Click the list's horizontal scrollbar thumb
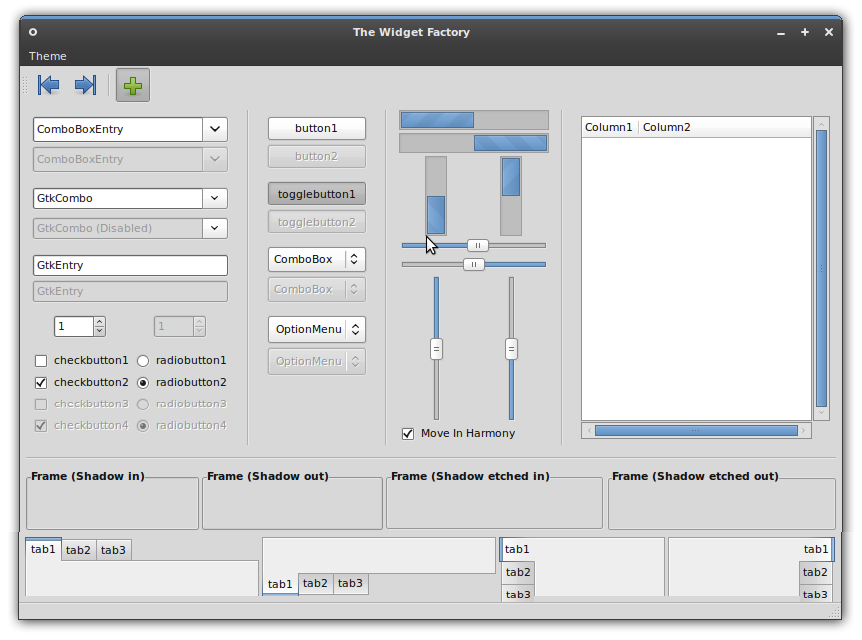This screenshot has height=640, width=862. tap(696, 431)
